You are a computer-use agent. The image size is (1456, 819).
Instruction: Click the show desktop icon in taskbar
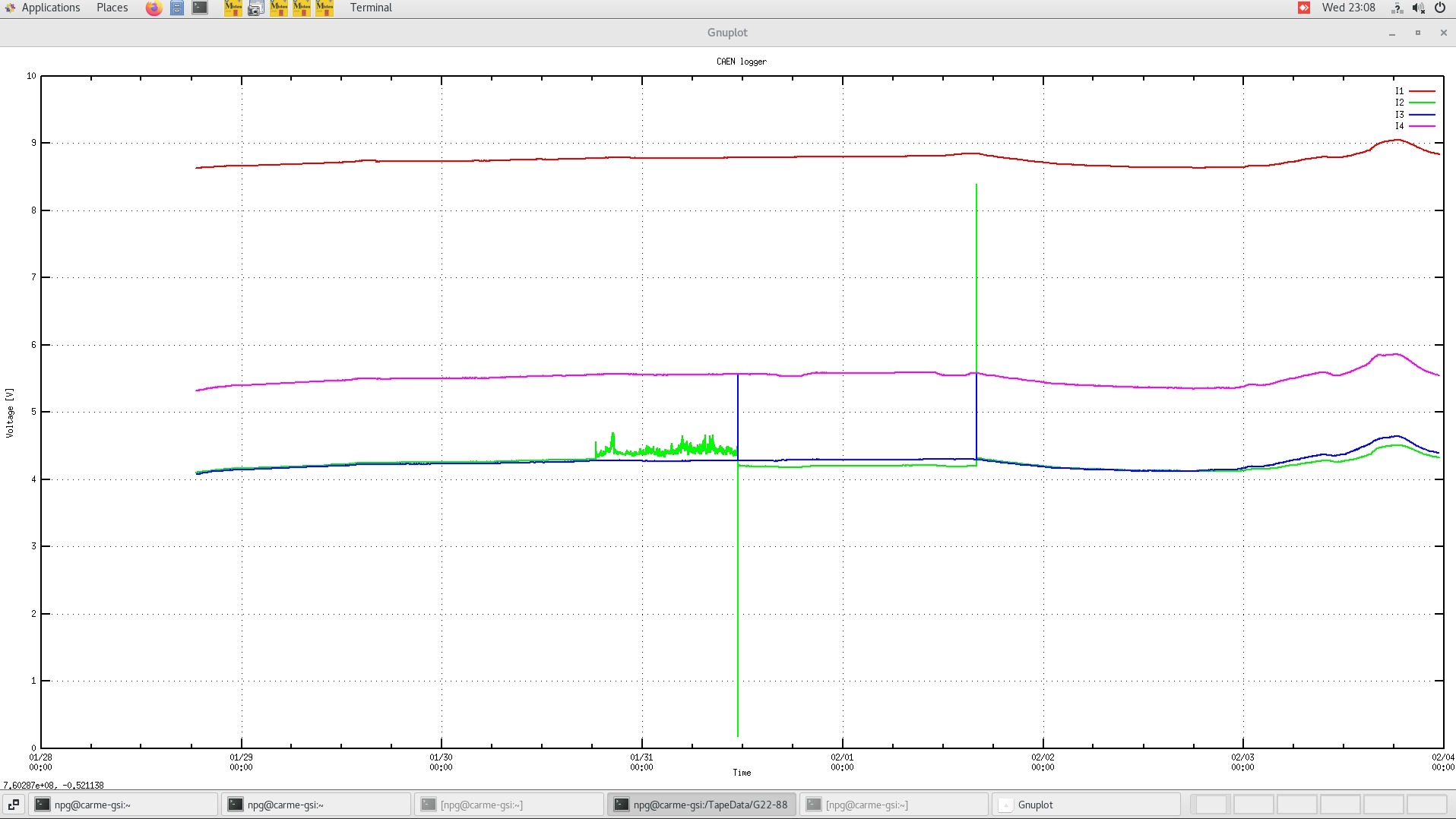[x=14, y=804]
